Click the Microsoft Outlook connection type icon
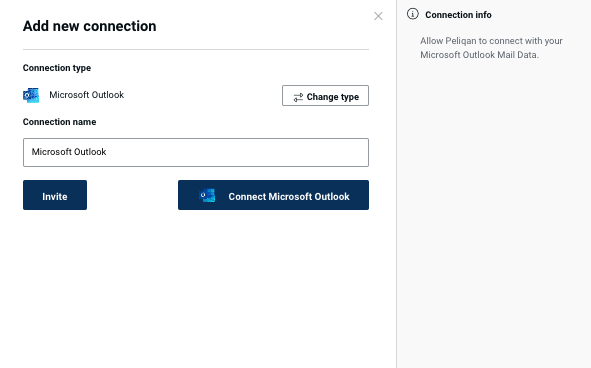Viewport: 591px width, 368px height. pos(31,95)
